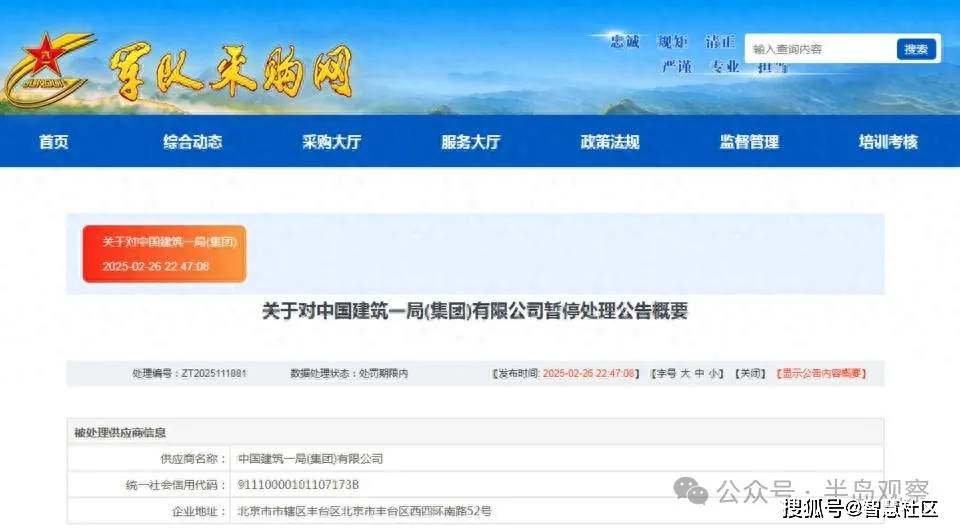Open the 综合动态 menu
This screenshot has width=960, height=530.
tap(193, 142)
